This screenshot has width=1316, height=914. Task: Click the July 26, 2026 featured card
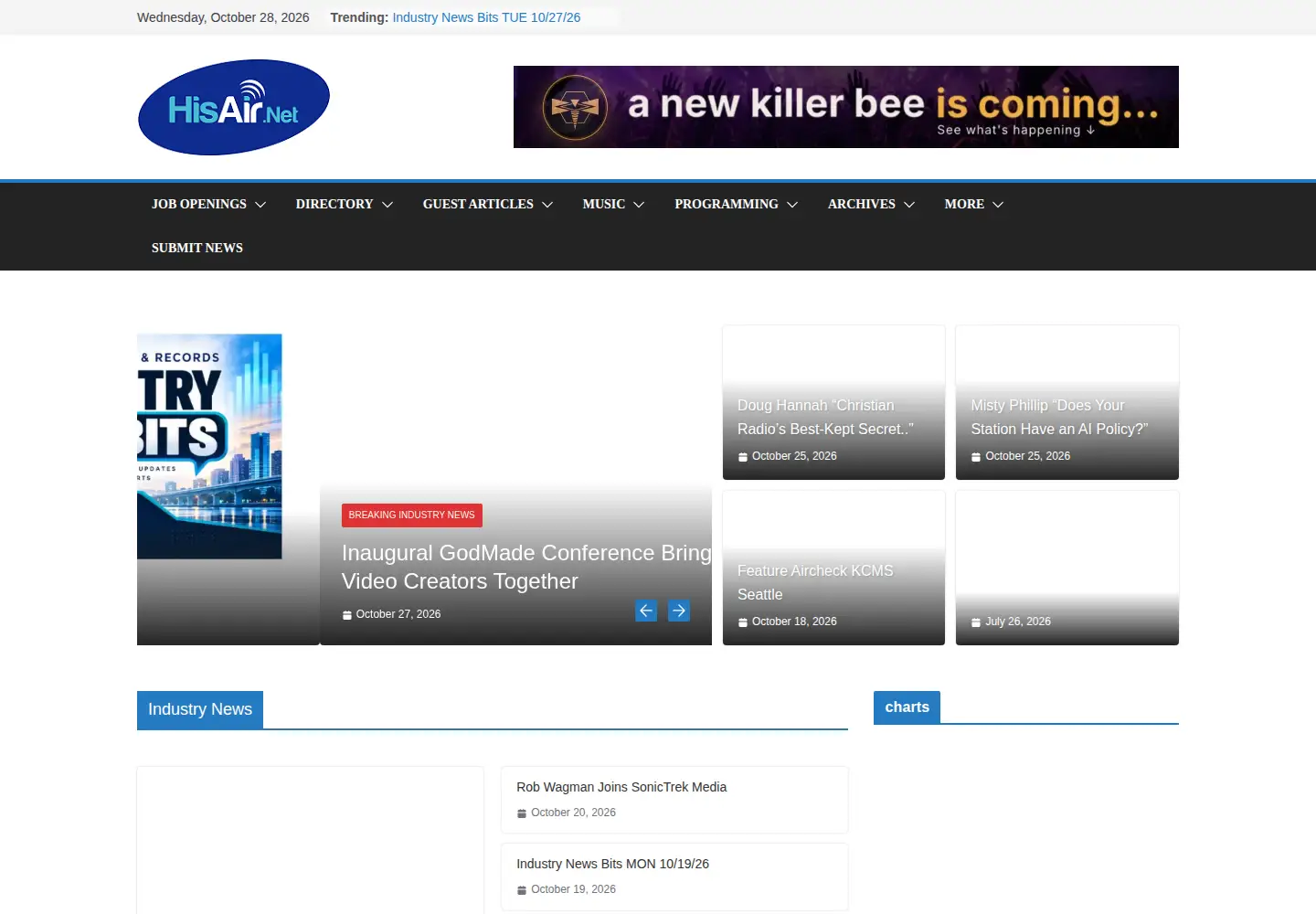point(1067,568)
